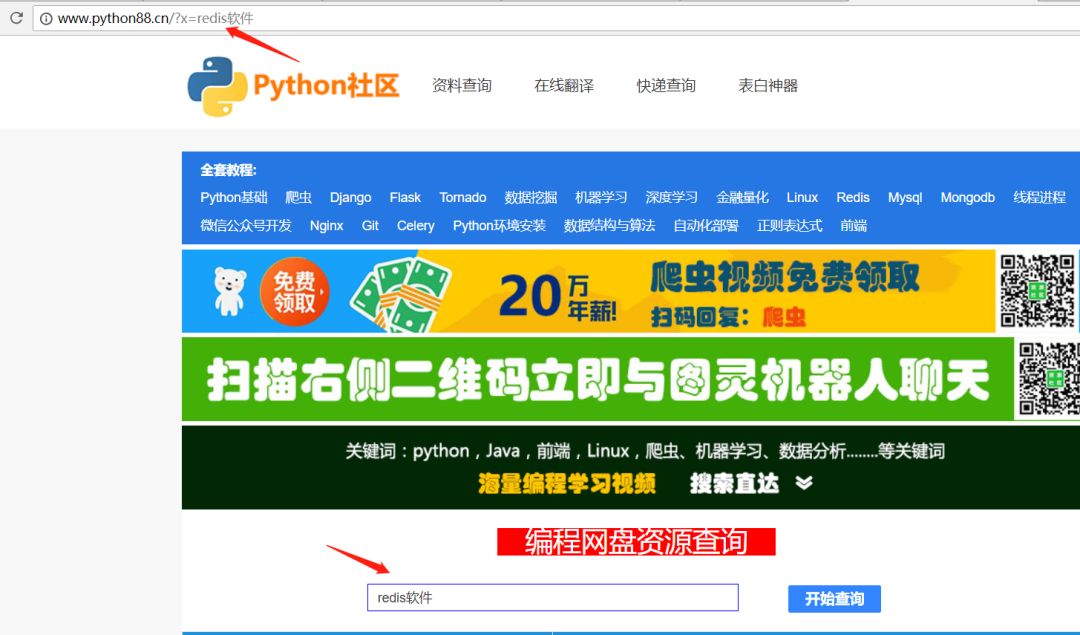Open the Redis tutorial link

pos(853,198)
